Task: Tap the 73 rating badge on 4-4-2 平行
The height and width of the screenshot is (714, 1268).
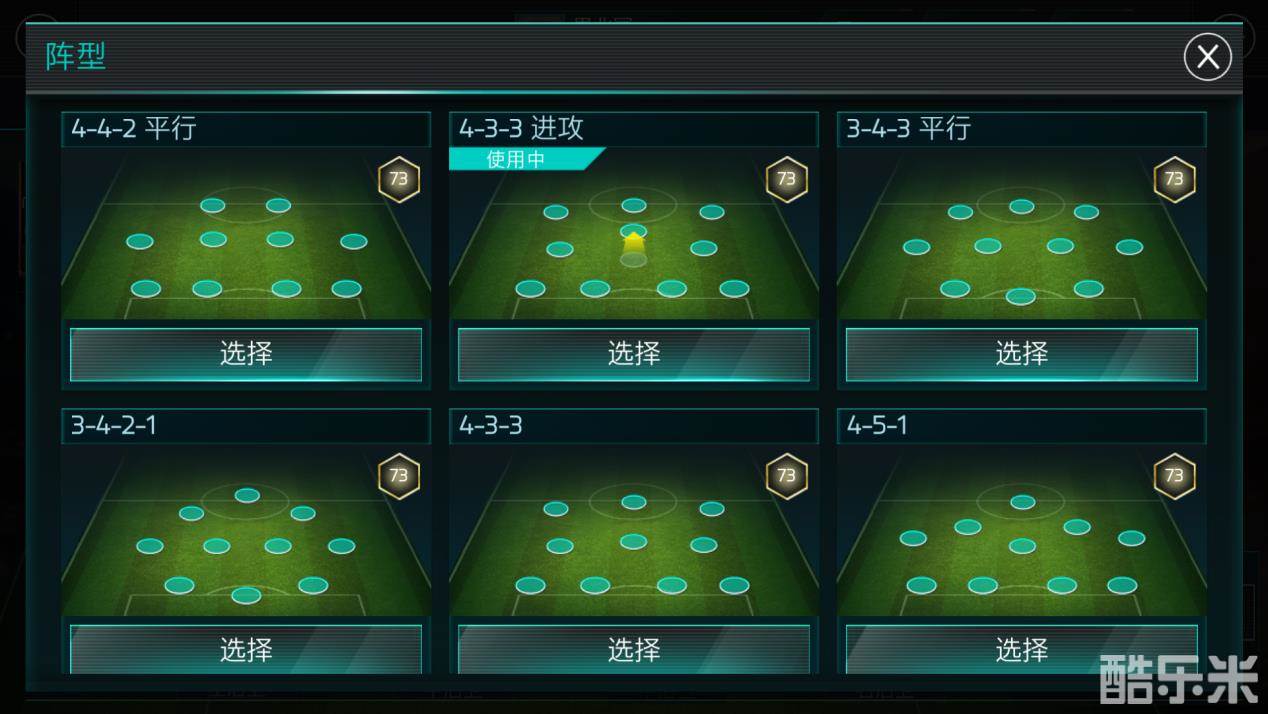Action: point(399,180)
